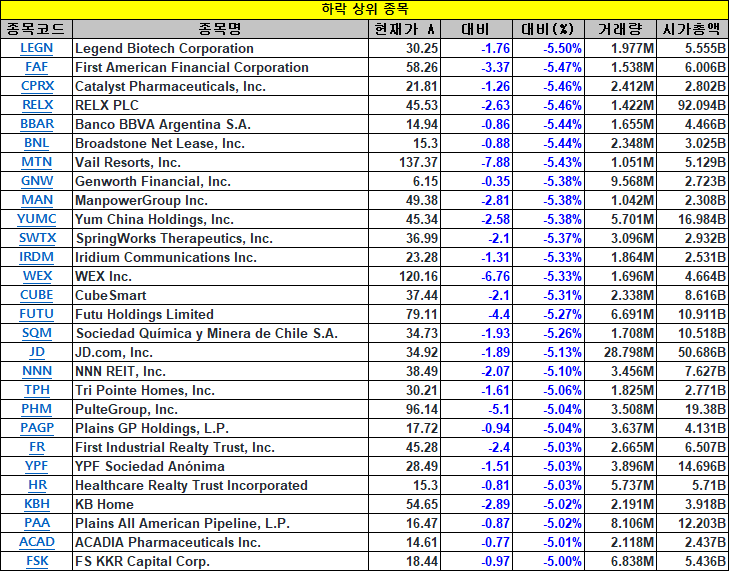Open the CPRX ticker link
This screenshot has width=729, height=571.
coord(37,86)
